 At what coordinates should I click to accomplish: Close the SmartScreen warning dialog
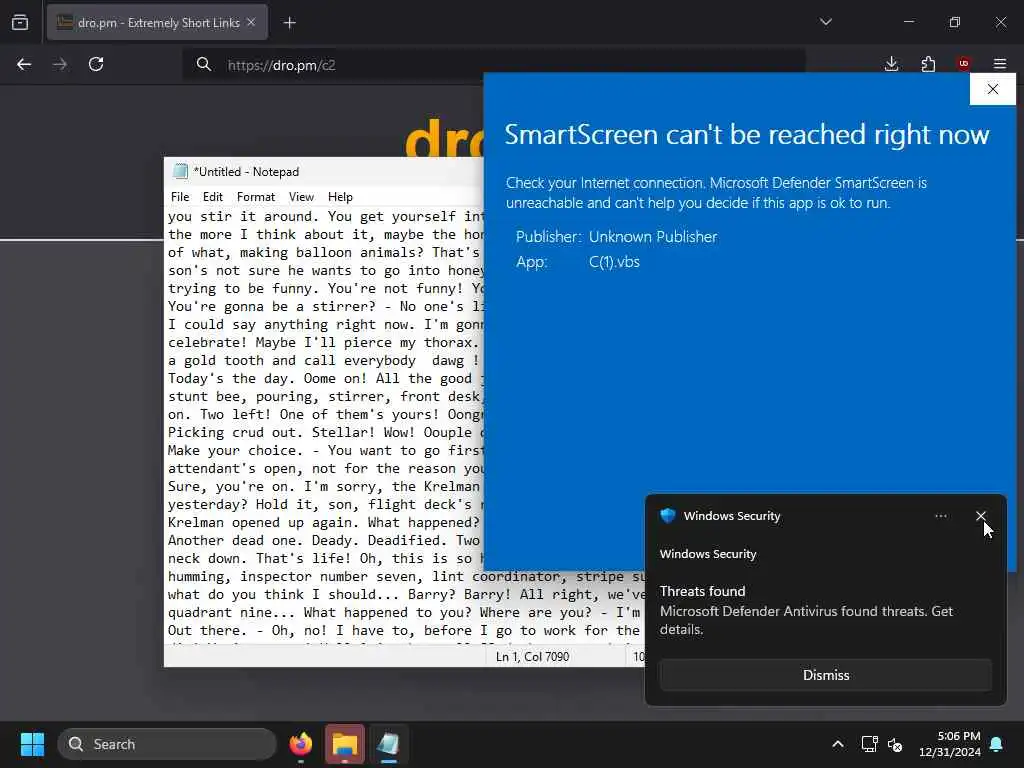click(993, 89)
